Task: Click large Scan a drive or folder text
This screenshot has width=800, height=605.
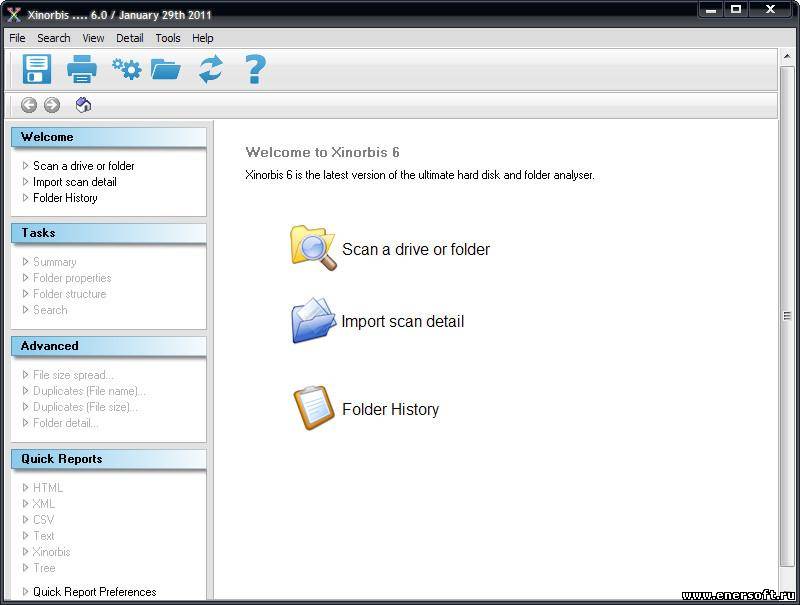Action: pyautogui.click(x=416, y=249)
